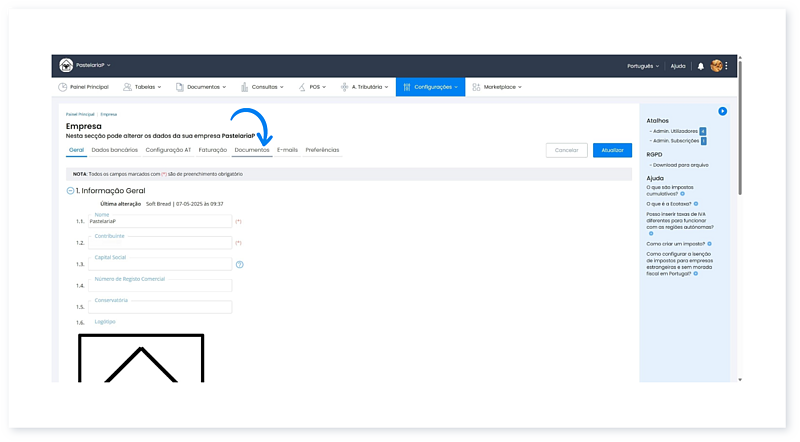Open the three-dot options menu
The width and height of the screenshot is (800, 442).
[x=727, y=66]
